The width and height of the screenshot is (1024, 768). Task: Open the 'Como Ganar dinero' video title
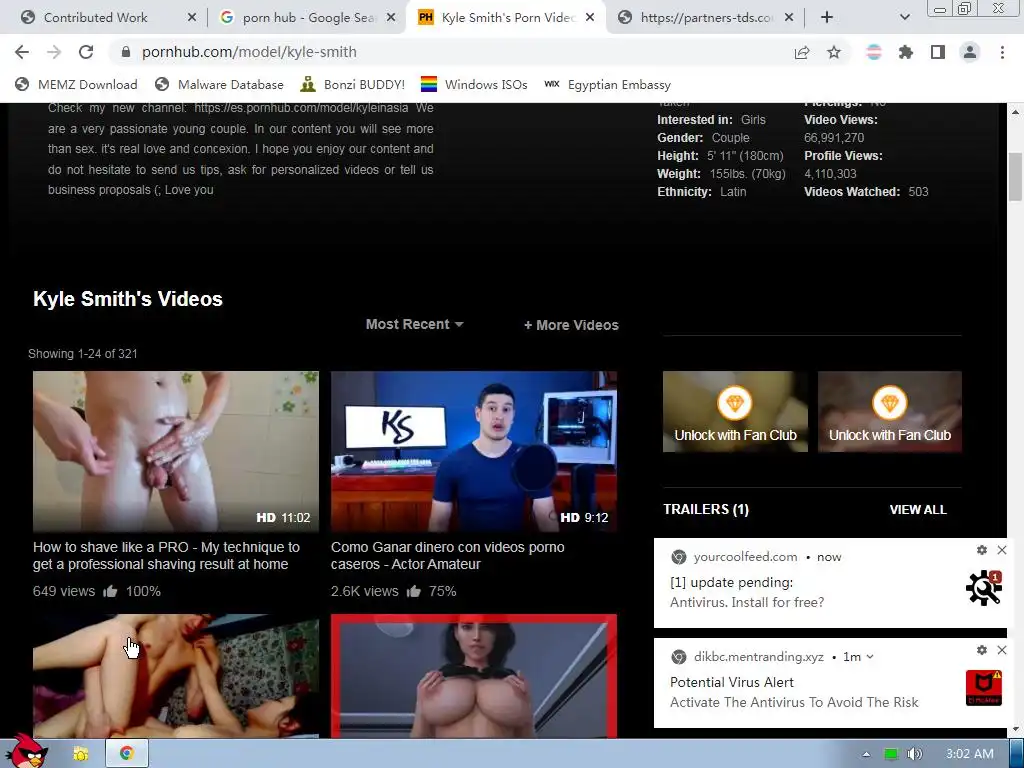tap(447, 556)
